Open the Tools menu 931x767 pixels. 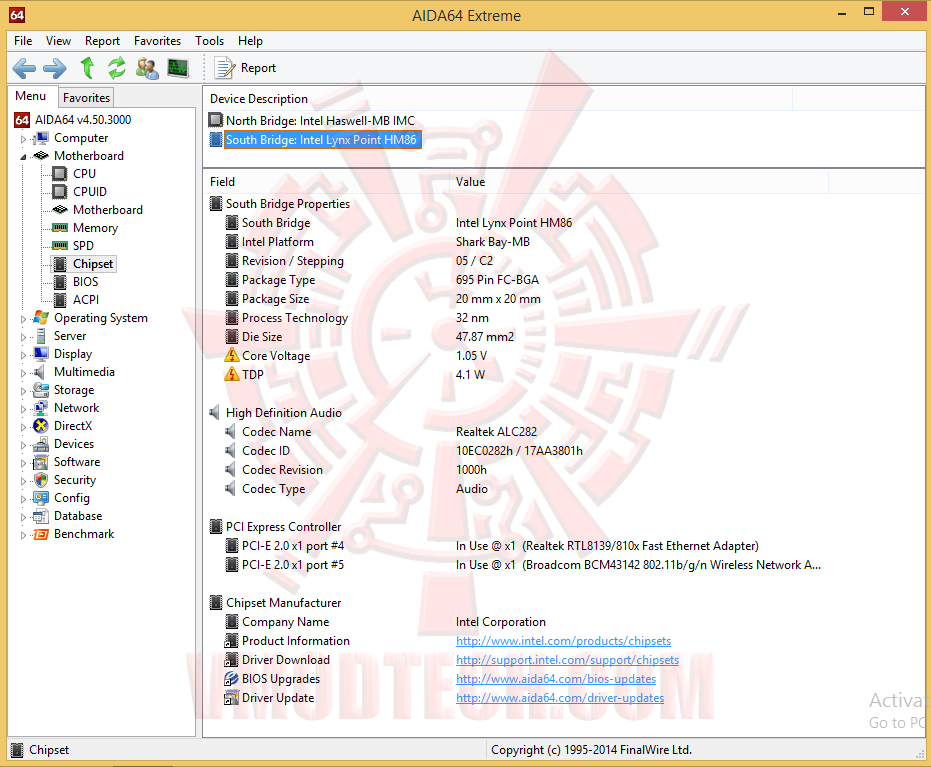click(x=210, y=41)
